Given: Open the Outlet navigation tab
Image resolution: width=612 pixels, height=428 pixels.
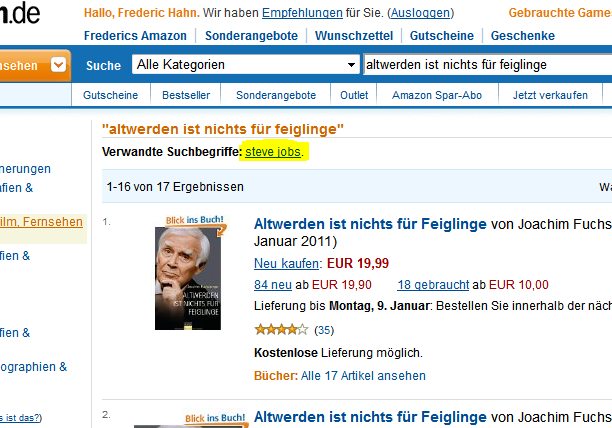Looking at the screenshot, I should coord(354,95).
